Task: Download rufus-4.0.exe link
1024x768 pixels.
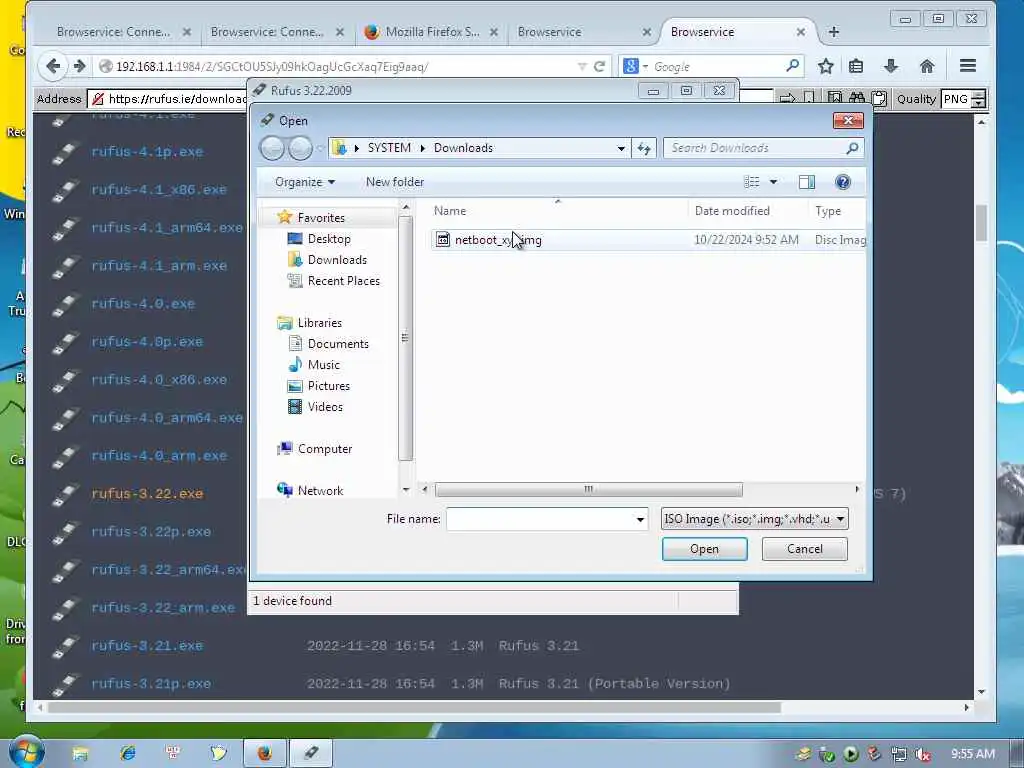Action: 143,304
